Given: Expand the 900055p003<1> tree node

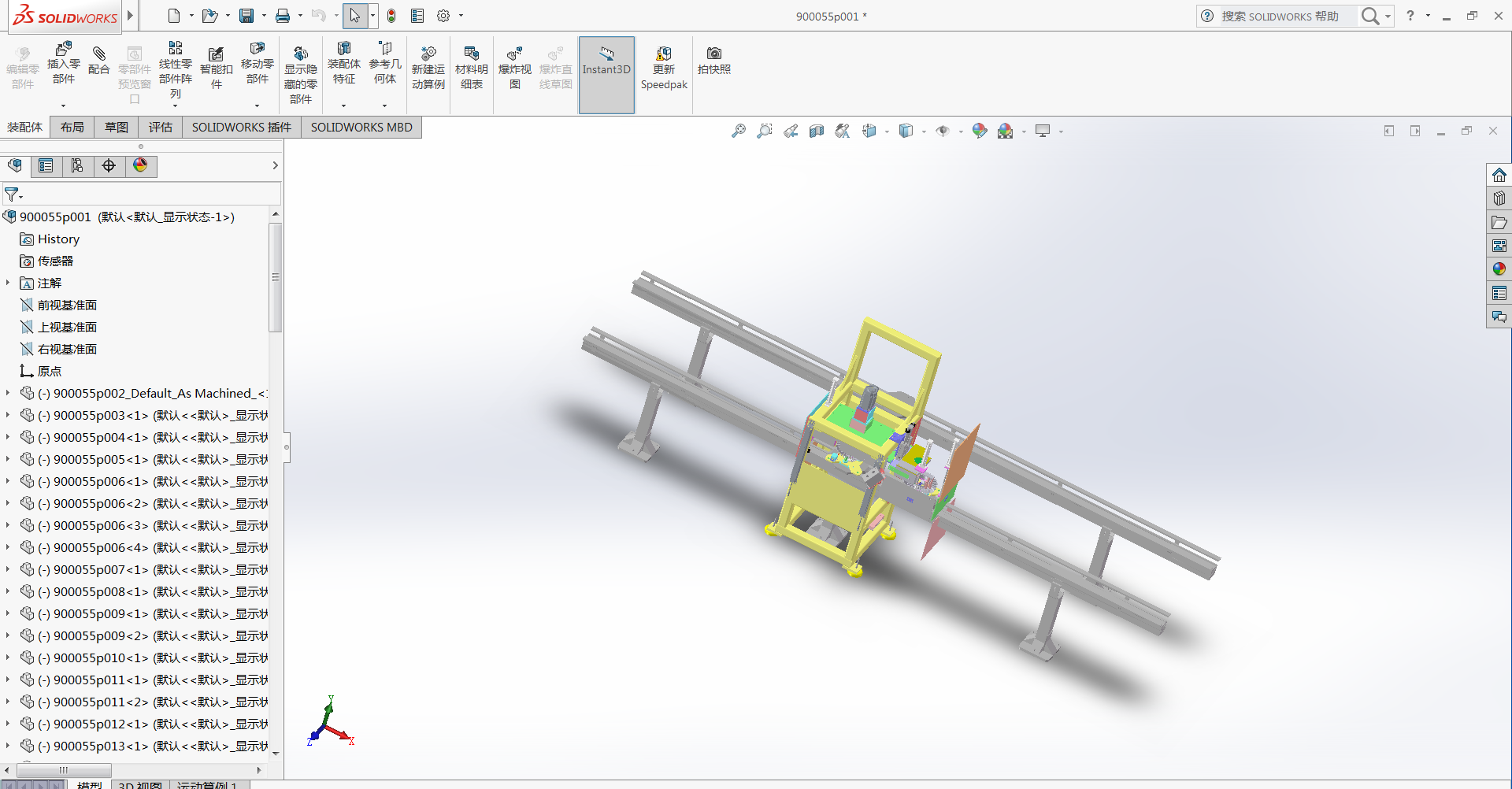Looking at the screenshot, I should (8, 415).
